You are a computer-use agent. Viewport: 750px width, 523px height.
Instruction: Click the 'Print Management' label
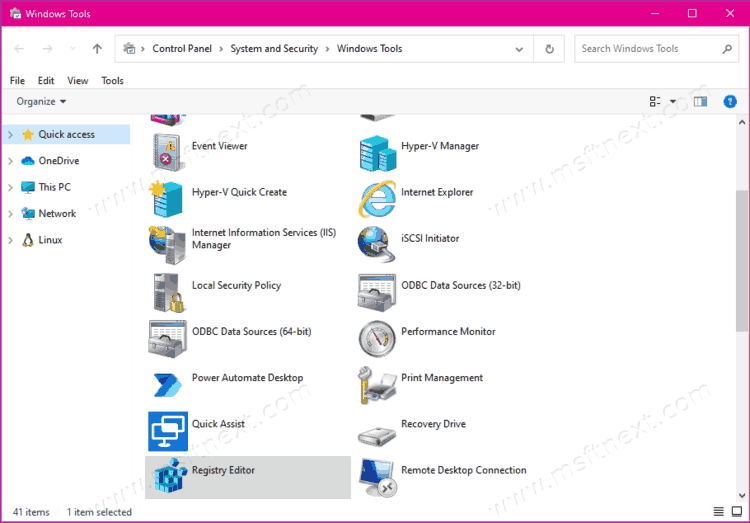point(442,378)
